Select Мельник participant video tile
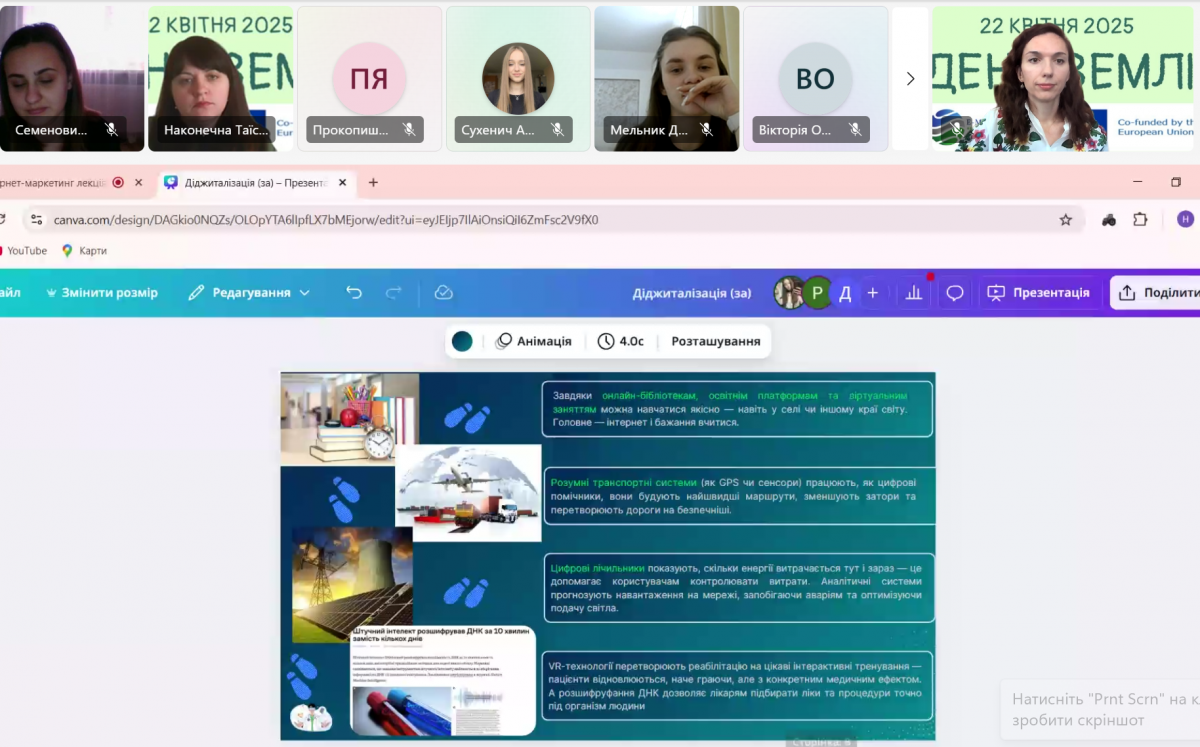 click(667, 79)
